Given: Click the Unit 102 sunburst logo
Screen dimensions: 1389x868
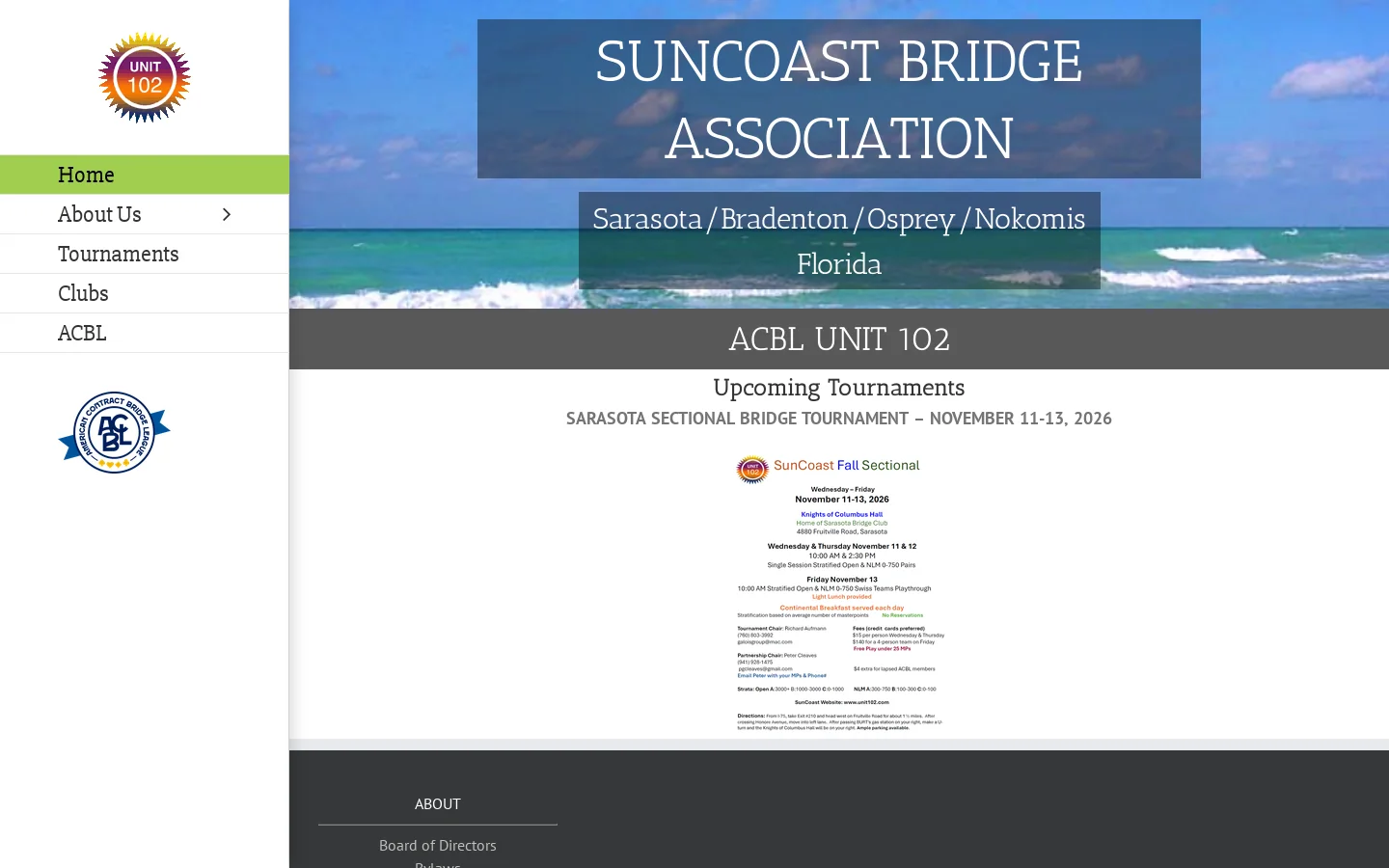Looking at the screenshot, I should (x=145, y=77).
